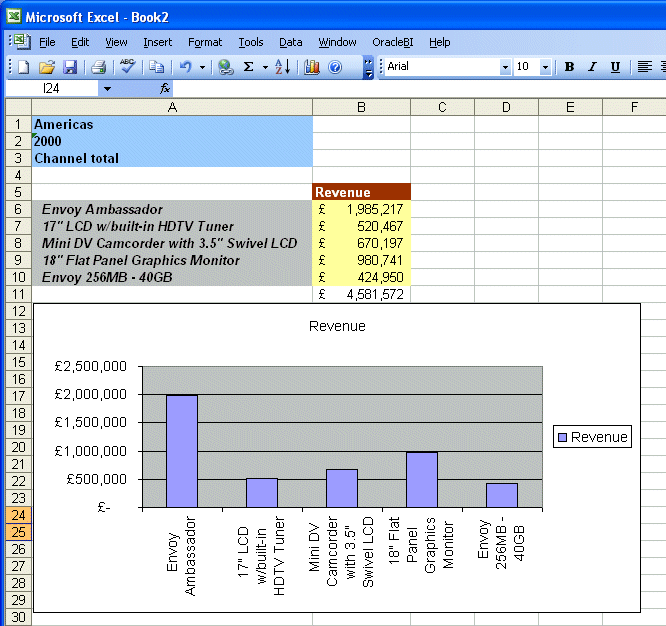666x626 pixels.
Task: Open a file with the folder icon
Action: coord(47,67)
